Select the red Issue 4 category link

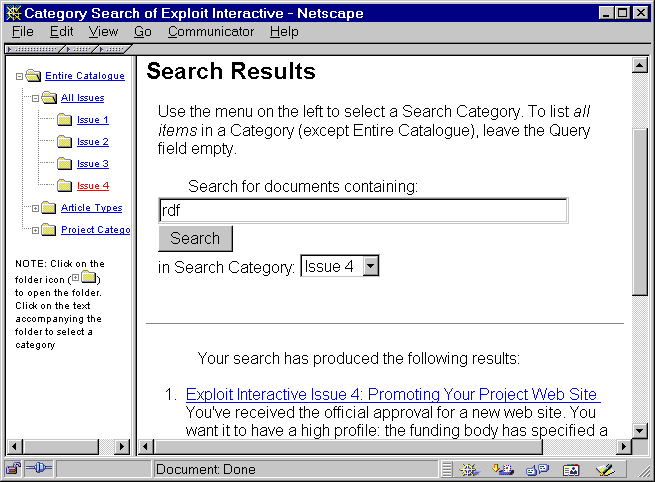[93, 185]
